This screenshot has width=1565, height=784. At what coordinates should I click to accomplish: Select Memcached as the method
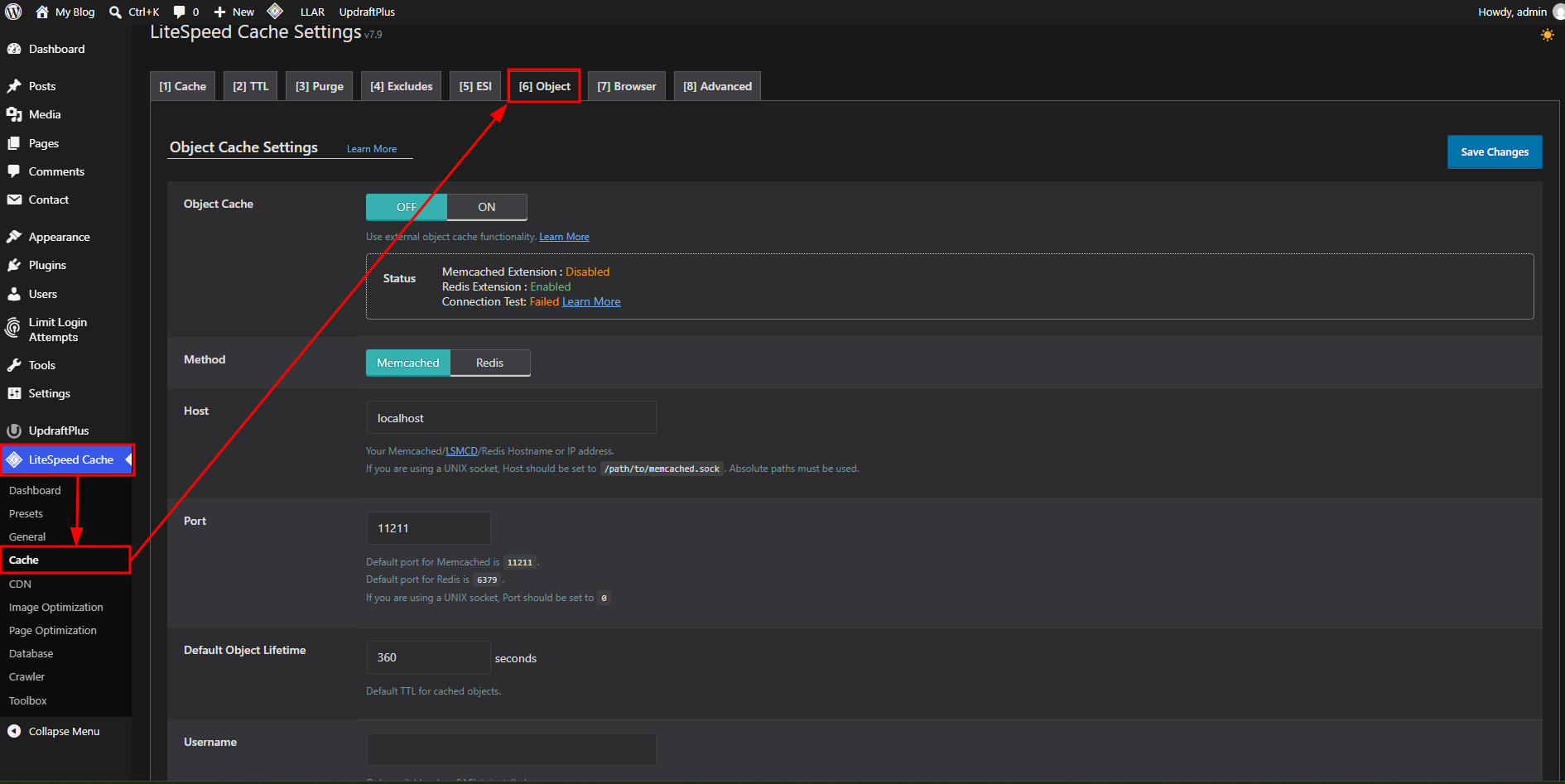pos(408,363)
